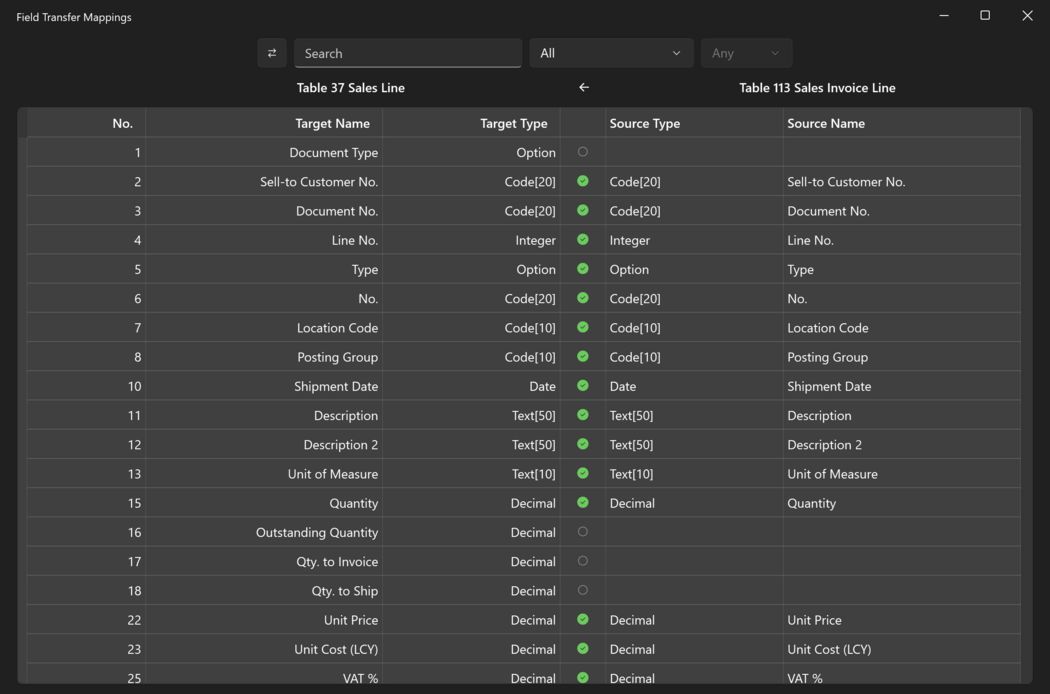Click green check in Unit Cost (LCY) row
The width and height of the screenshot is (1050, 694).
(583, 648)
